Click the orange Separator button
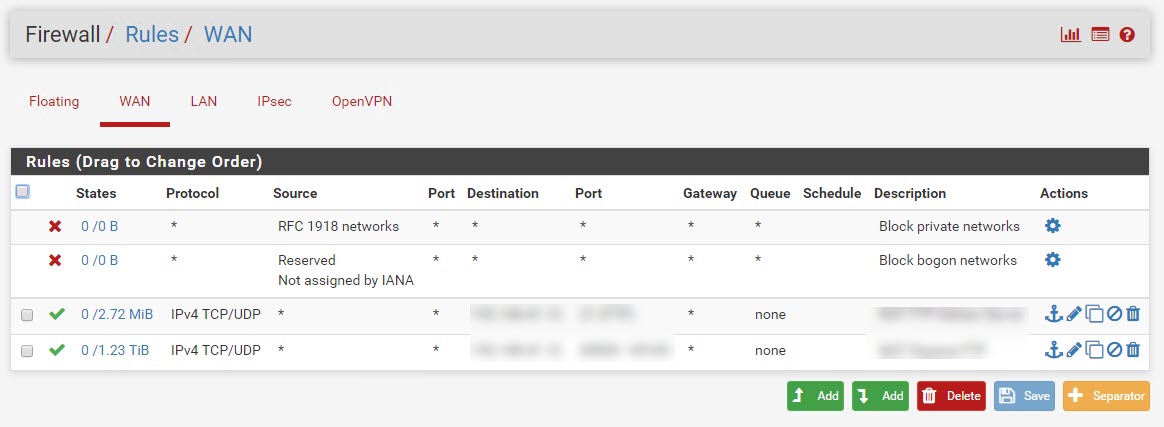Screen dimensions: 1164x427 point(1106,396)
